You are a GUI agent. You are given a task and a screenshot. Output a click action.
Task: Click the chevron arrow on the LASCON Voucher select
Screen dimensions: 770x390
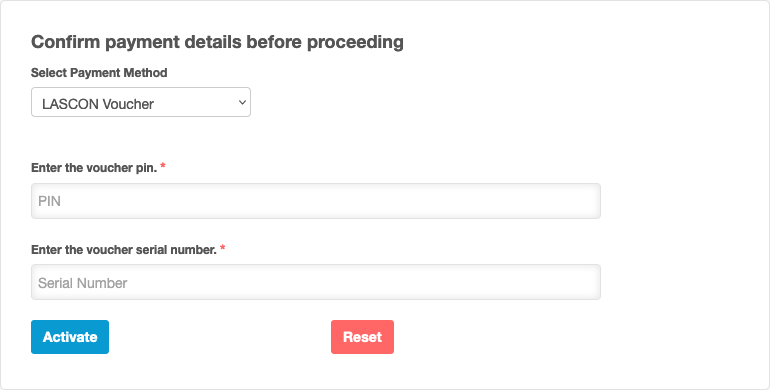click(x=242, y=103)
